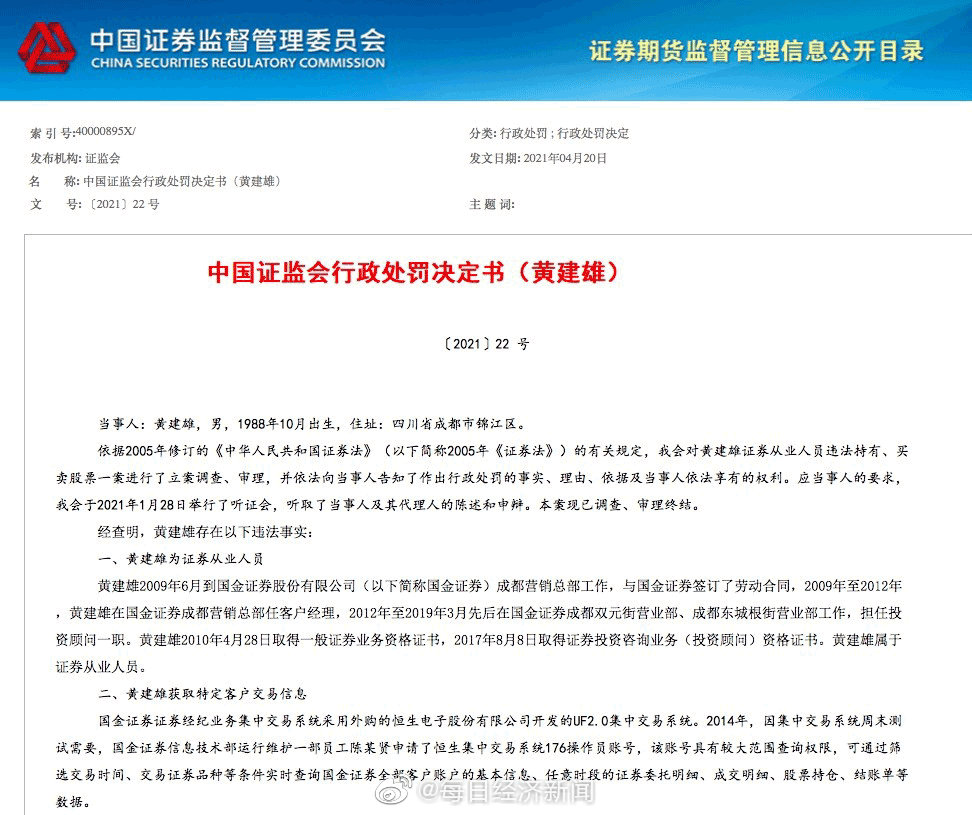Viewport: 972px width, 815px height.
Task: Select the index number 40000895X/
Action: click(x=105, y=131)
